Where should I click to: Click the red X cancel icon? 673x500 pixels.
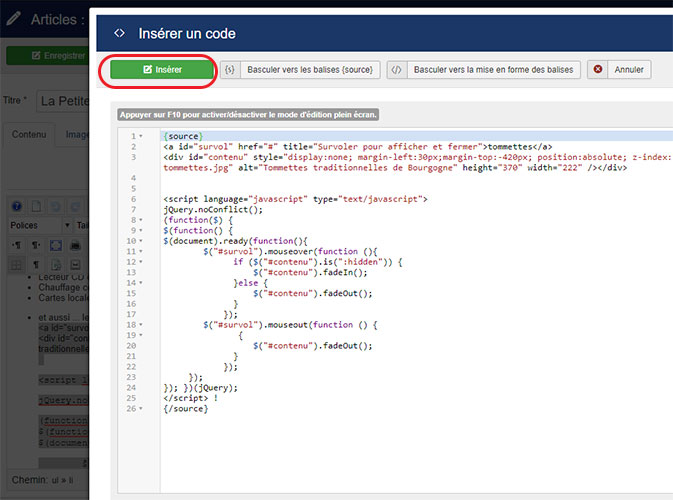[x=597, y=70]
